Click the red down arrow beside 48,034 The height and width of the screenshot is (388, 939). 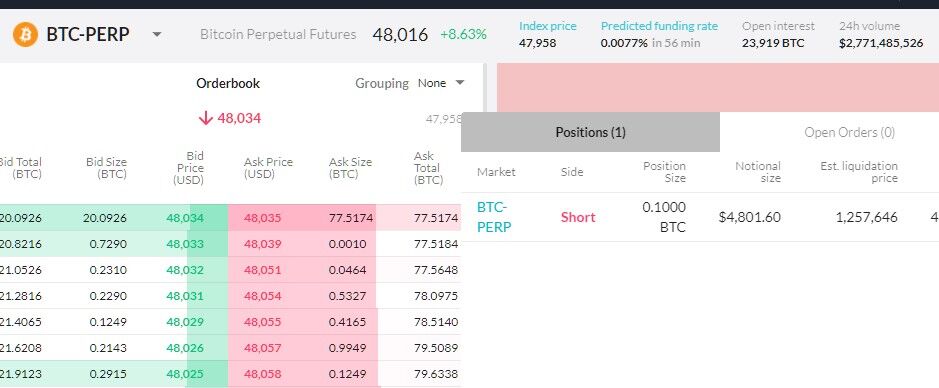click(205, 118)
